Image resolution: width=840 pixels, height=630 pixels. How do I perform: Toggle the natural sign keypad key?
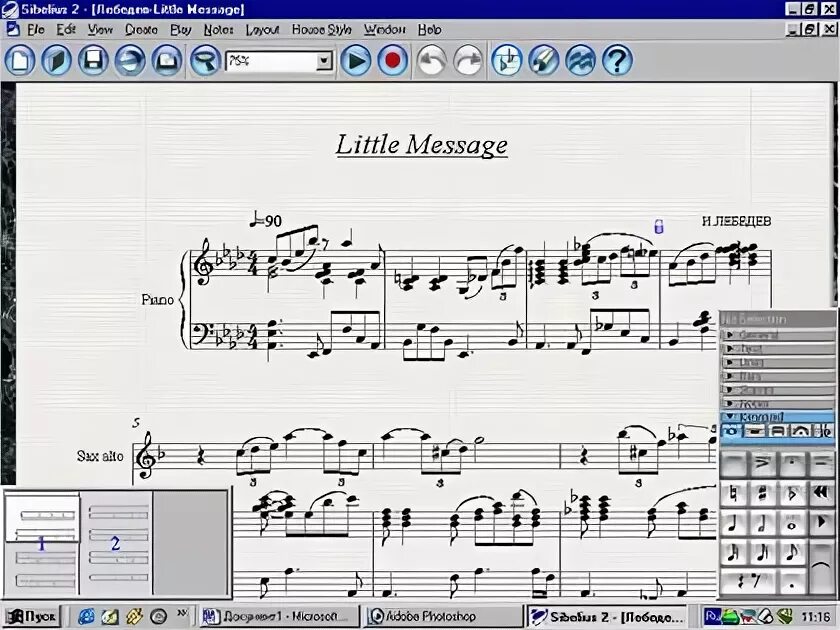(x=733, y=493)
